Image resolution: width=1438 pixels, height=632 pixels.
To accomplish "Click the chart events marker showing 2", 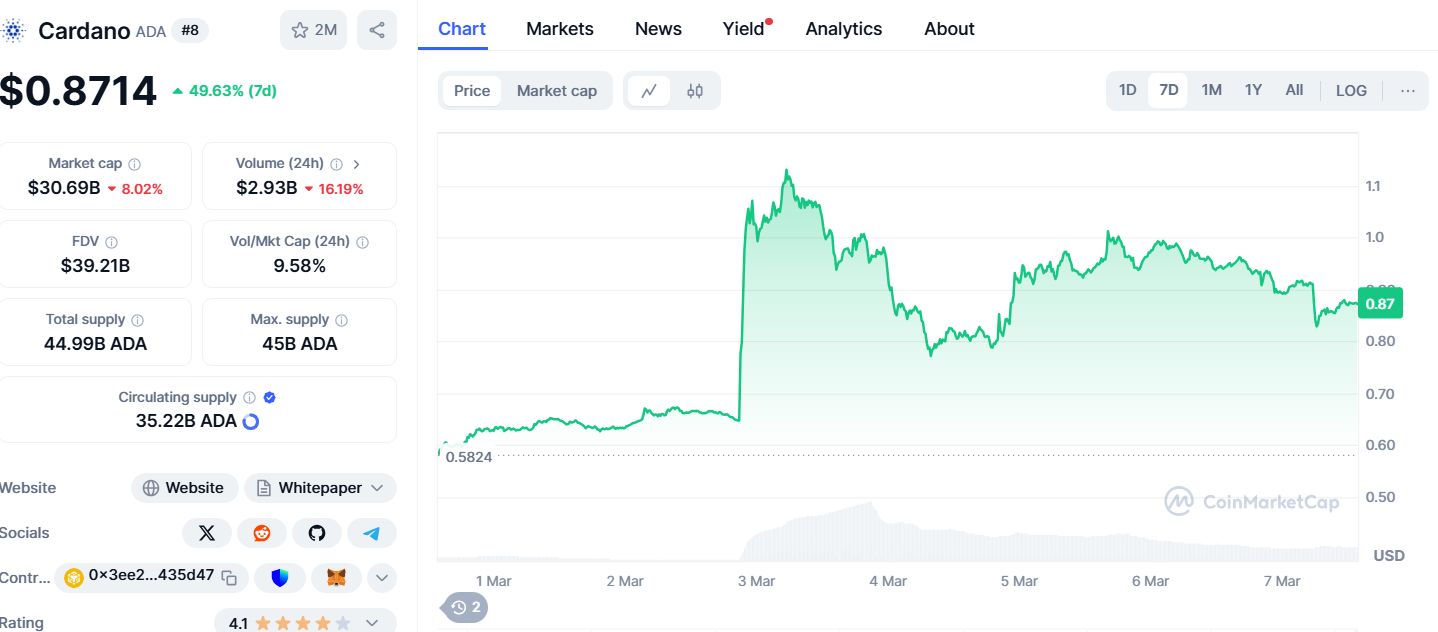I will click(466, 607).
